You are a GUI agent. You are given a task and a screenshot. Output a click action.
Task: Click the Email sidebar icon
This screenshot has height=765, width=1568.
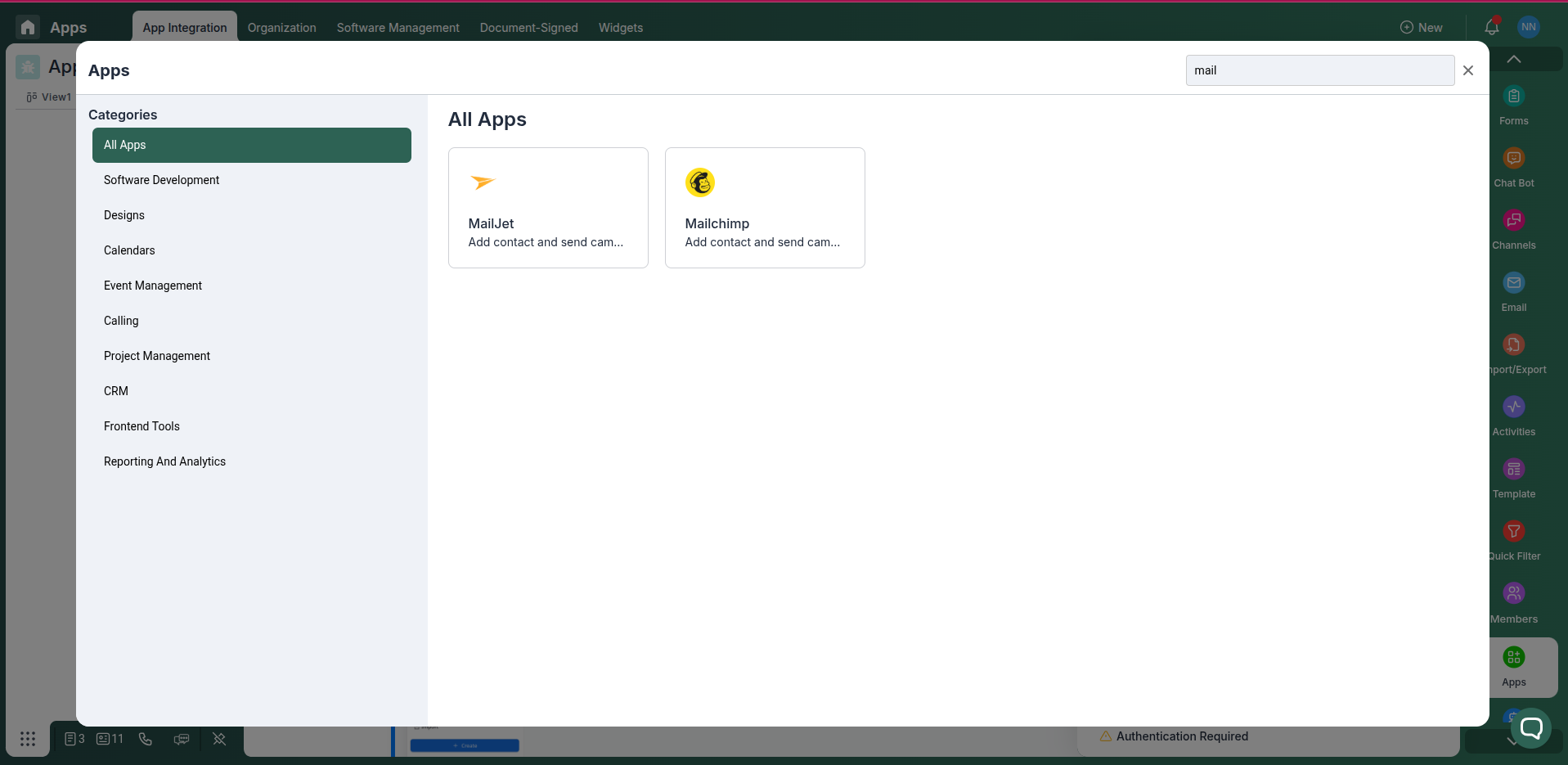[1513, 282]
